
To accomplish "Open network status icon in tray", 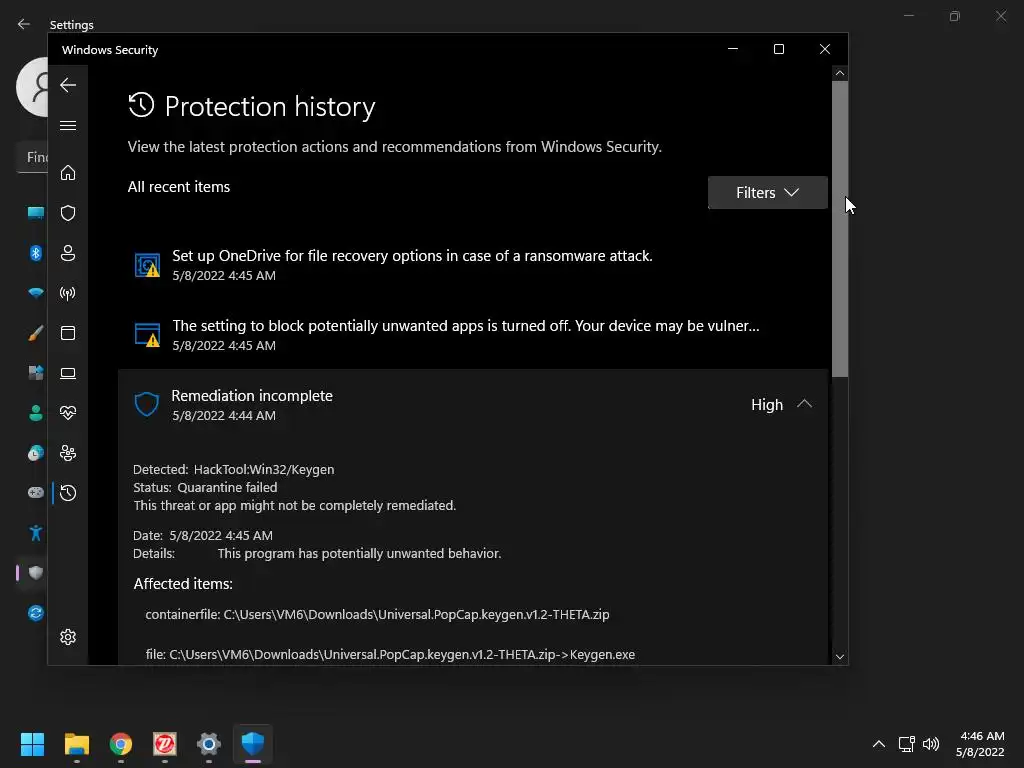I will coord(906,744).
